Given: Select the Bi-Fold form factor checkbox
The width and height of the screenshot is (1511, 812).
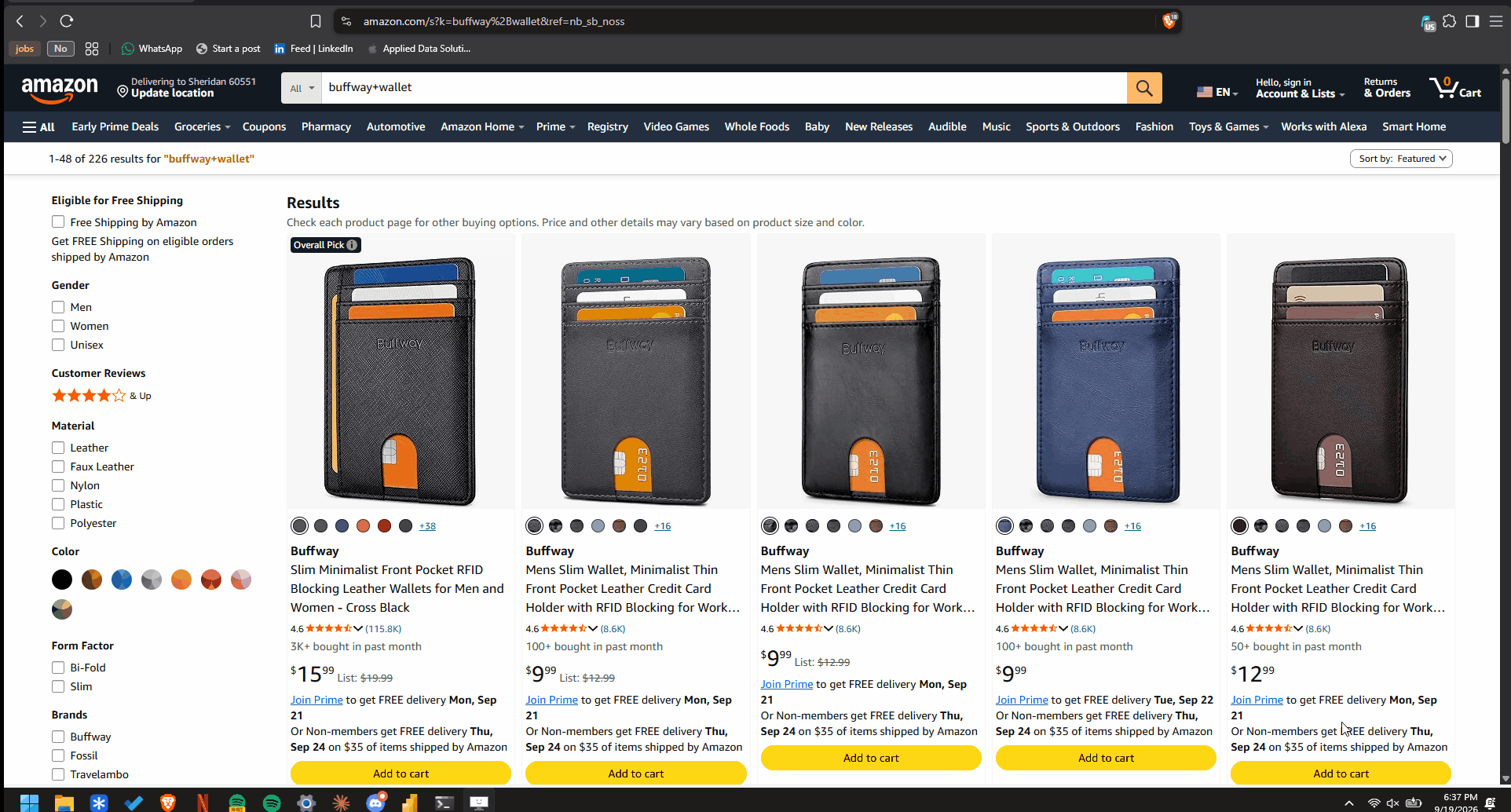Looking at the screenshot, I should (58, 668).
